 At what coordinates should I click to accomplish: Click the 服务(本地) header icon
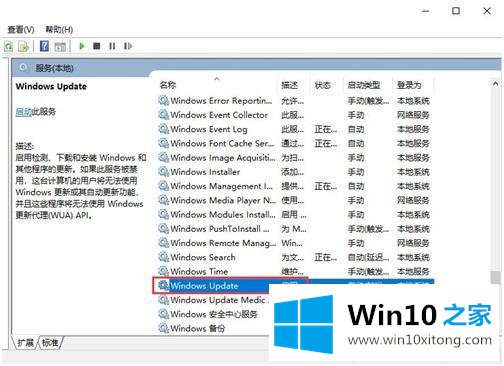[23, 68]
